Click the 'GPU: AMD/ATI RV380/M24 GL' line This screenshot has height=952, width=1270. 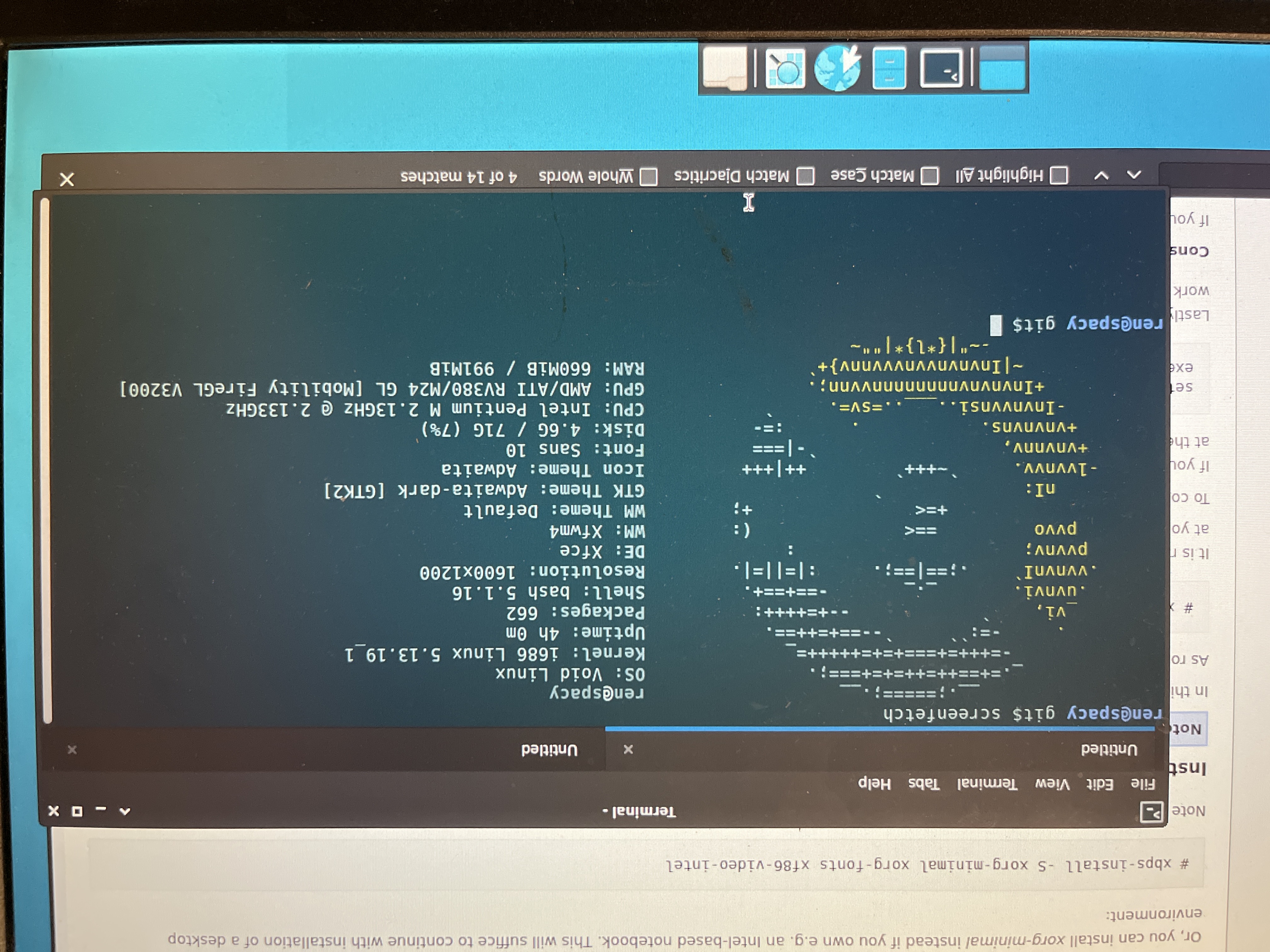pyautogui.click(x=382, y=389)
